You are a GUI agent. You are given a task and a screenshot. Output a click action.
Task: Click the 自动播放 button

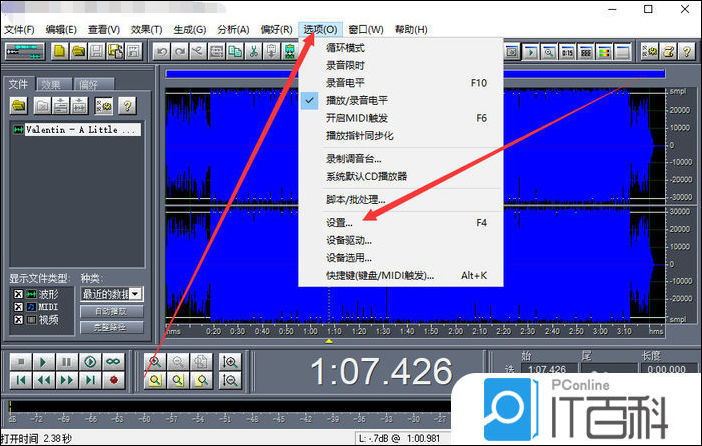[x=112, y=311]
